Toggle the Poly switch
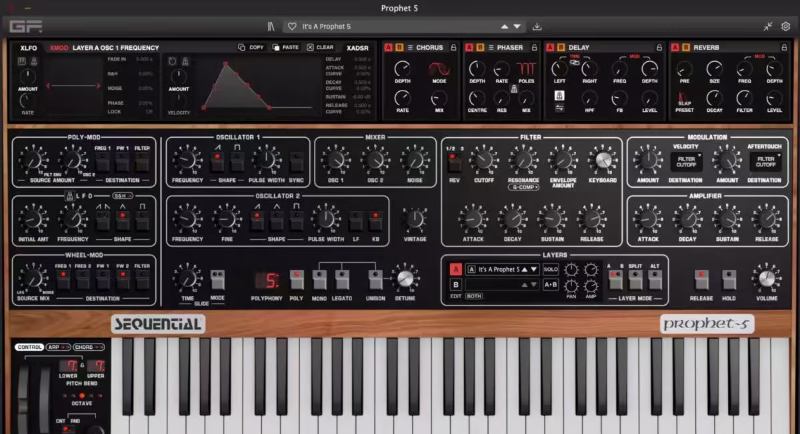The image size is (800, 434). click(x=296, y=279)
